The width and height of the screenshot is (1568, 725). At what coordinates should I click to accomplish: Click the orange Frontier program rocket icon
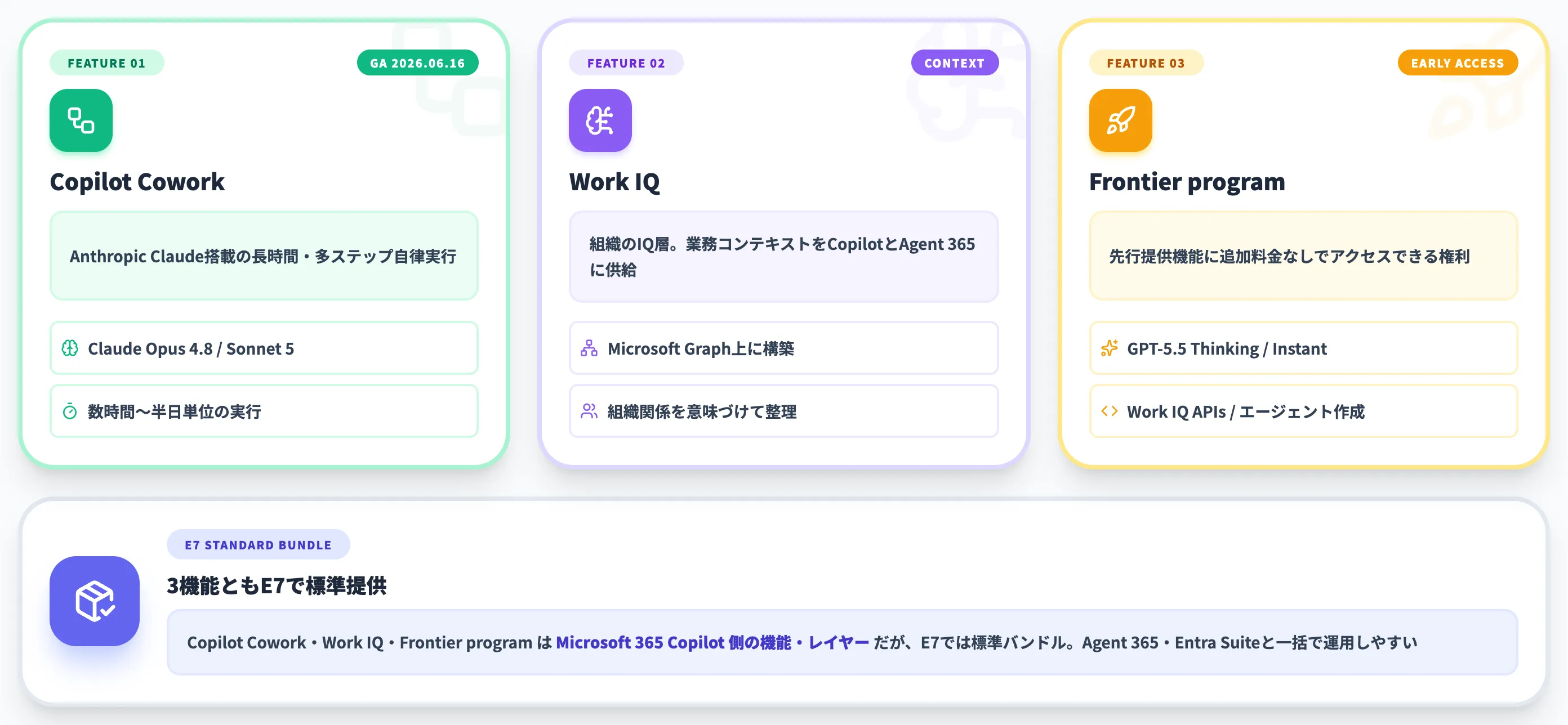(x=1121, y=120)
